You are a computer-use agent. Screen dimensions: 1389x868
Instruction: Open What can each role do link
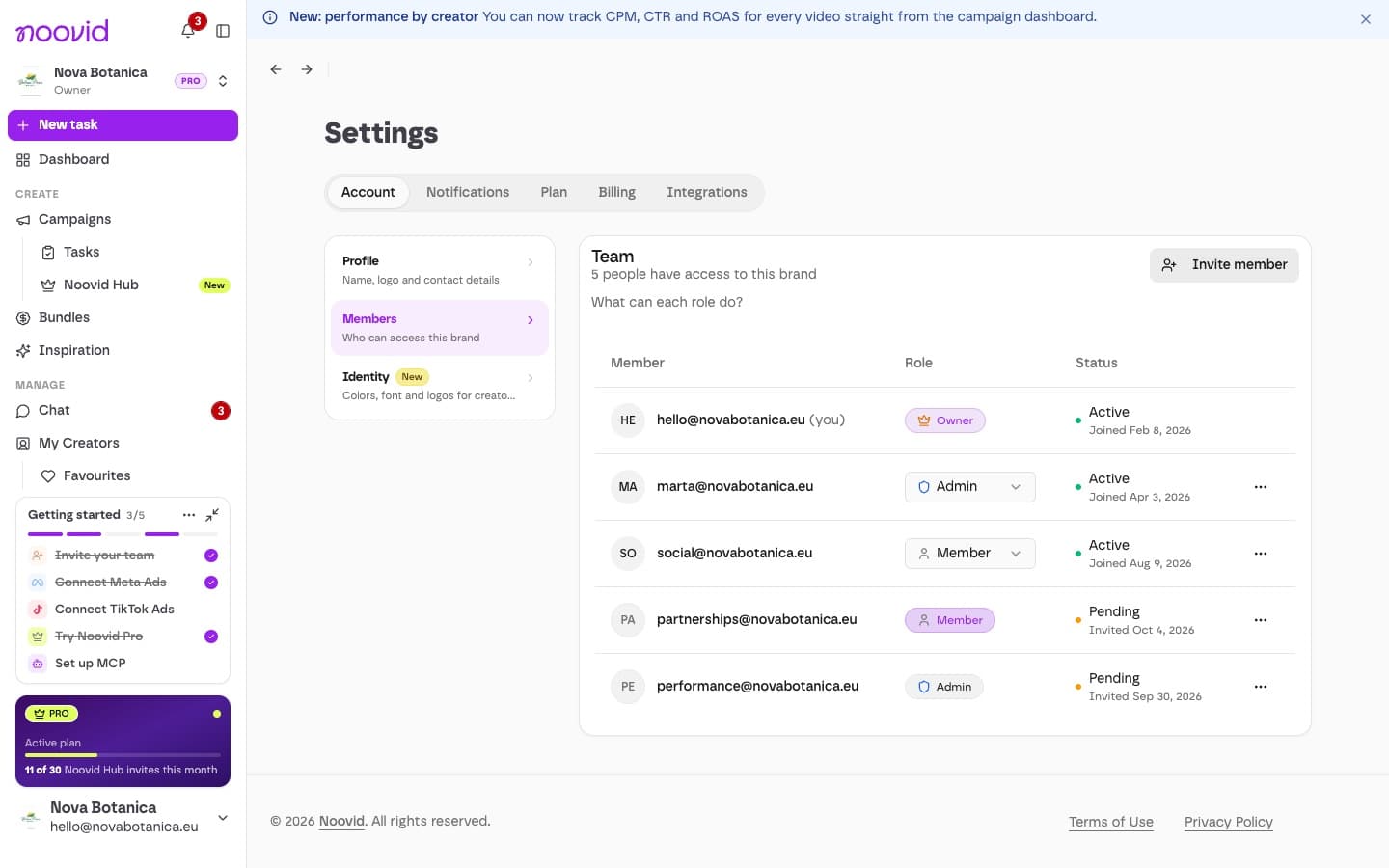[667, 302]
